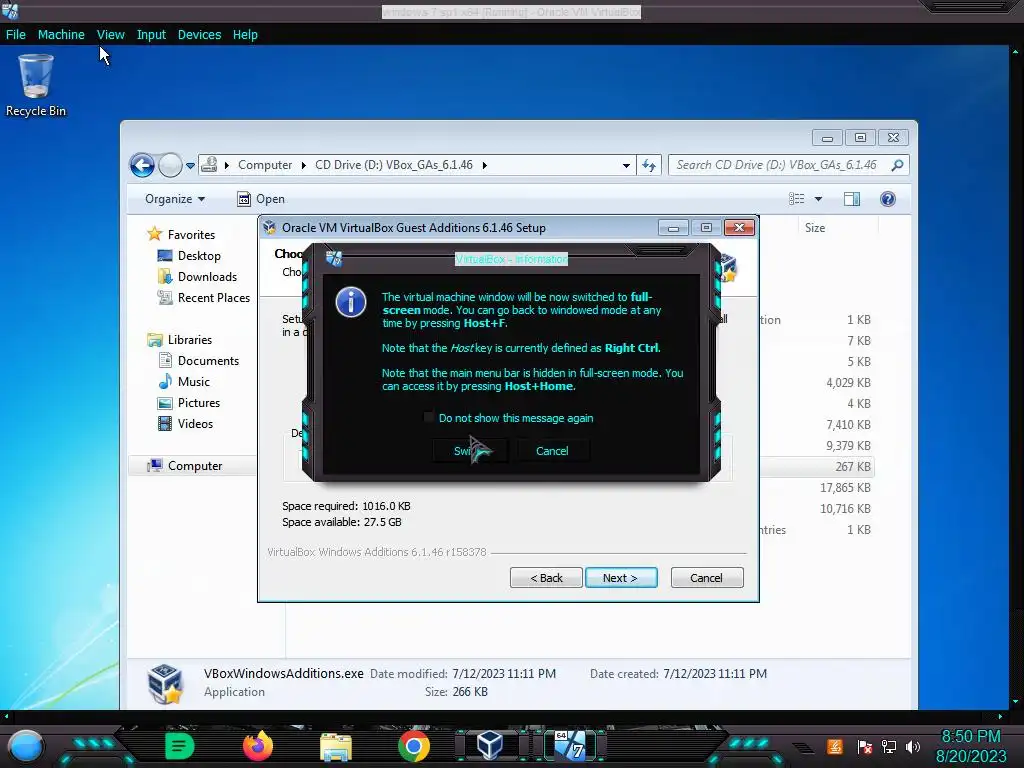Select Pictures library in navigation pane
Screen dimensions: 1024x768
199,402
